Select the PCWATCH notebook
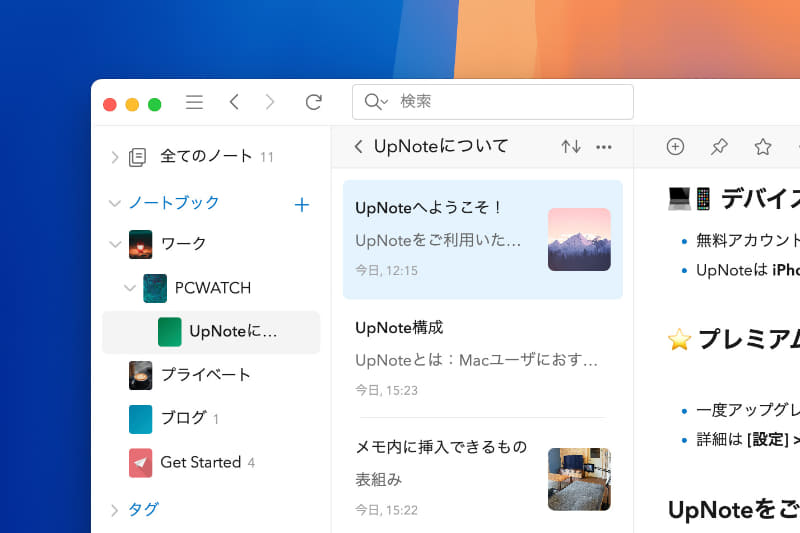The image size is (800, 533). click(213, 288)
